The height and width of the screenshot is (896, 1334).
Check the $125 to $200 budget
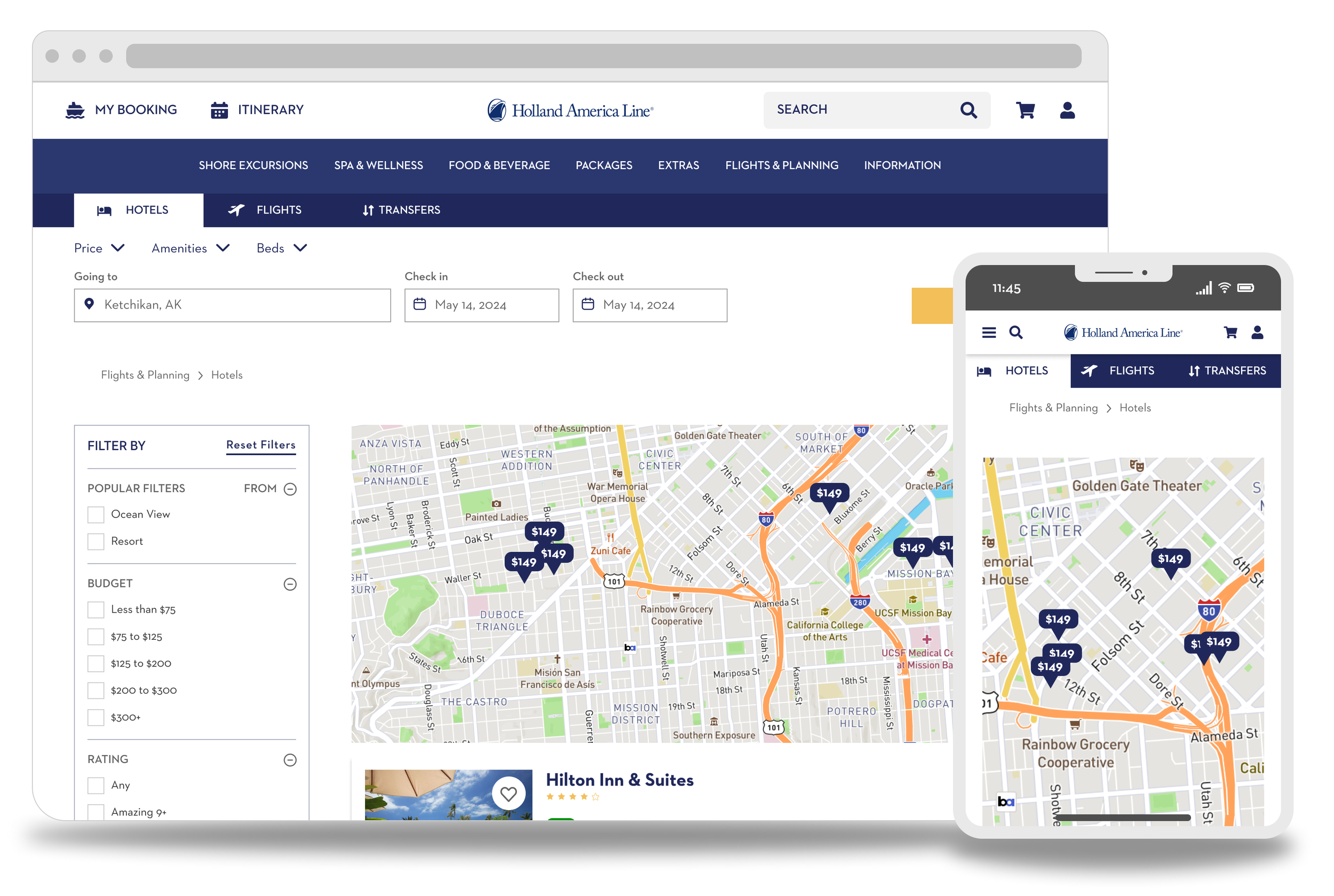tap(96, 663)
